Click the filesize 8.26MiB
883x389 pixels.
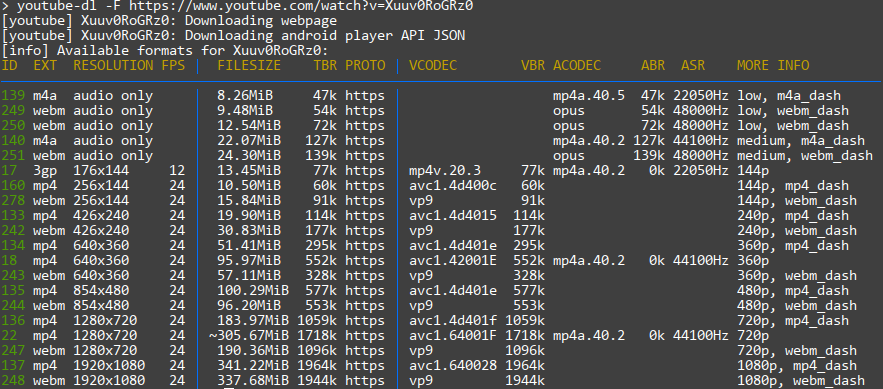click(245, 96)
